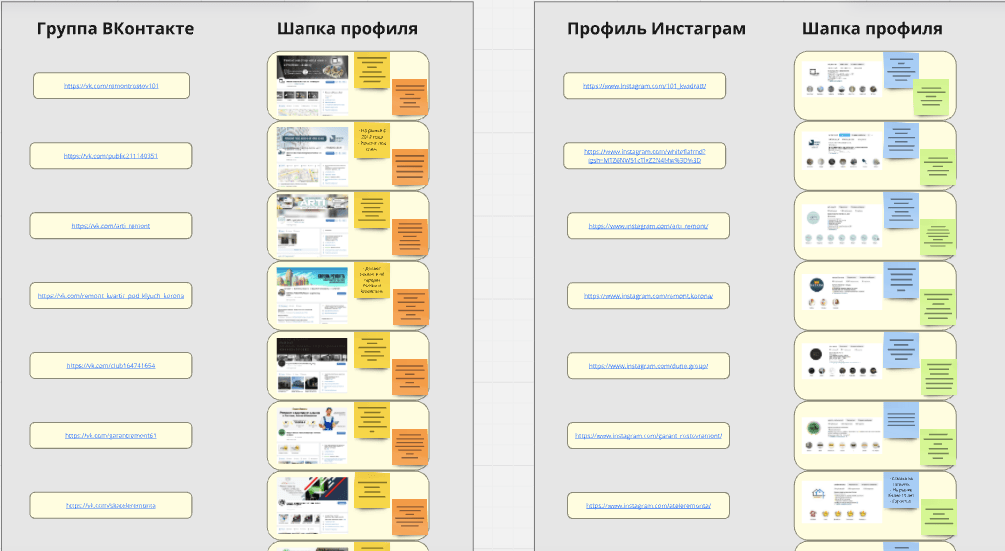Screen dimensions: 1005x551
Task: Open the instagram.com/garant_rostovremont link
Action: pyautogui.click(x=648, y=435)
